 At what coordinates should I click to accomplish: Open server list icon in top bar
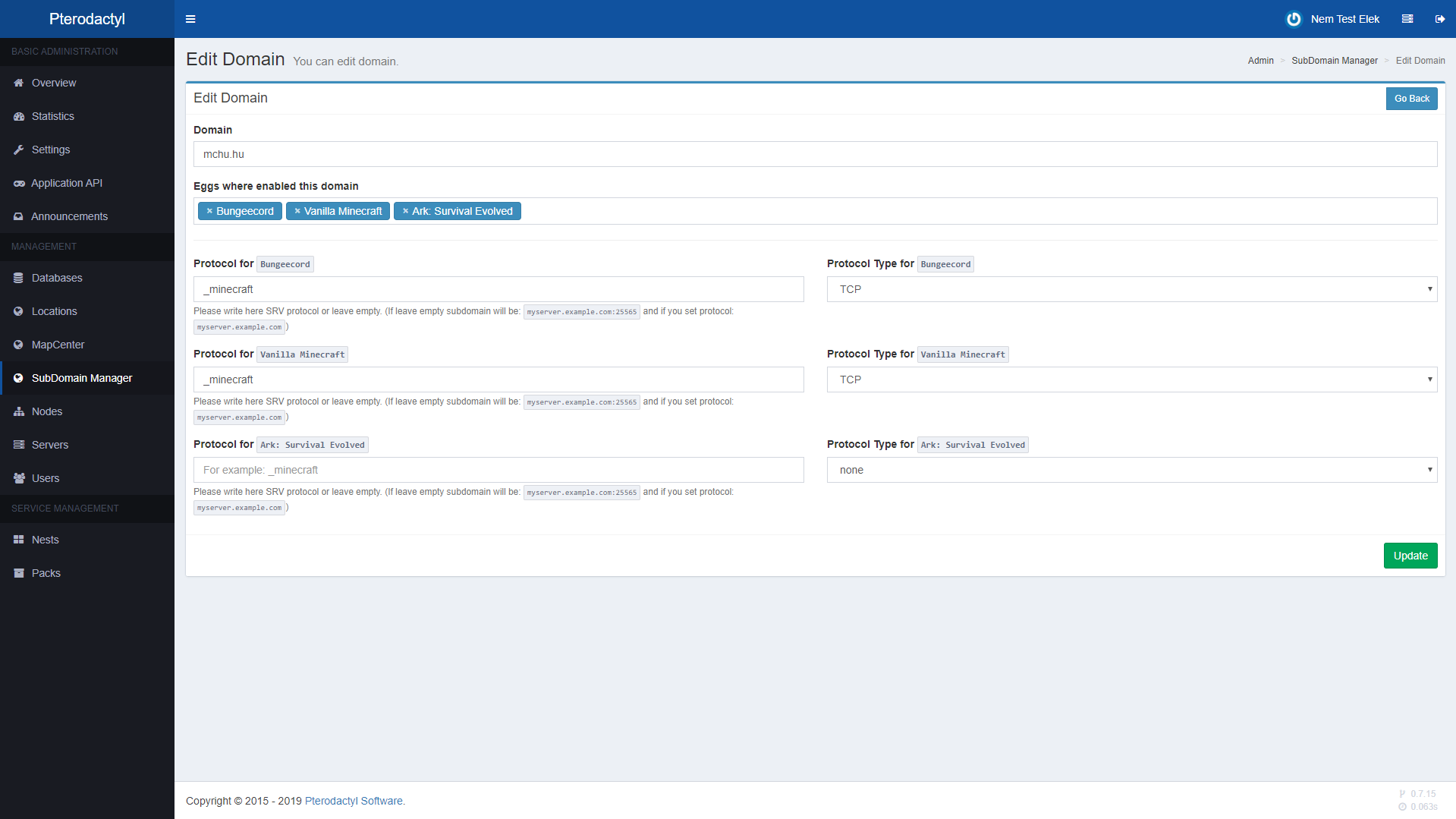1407,19
